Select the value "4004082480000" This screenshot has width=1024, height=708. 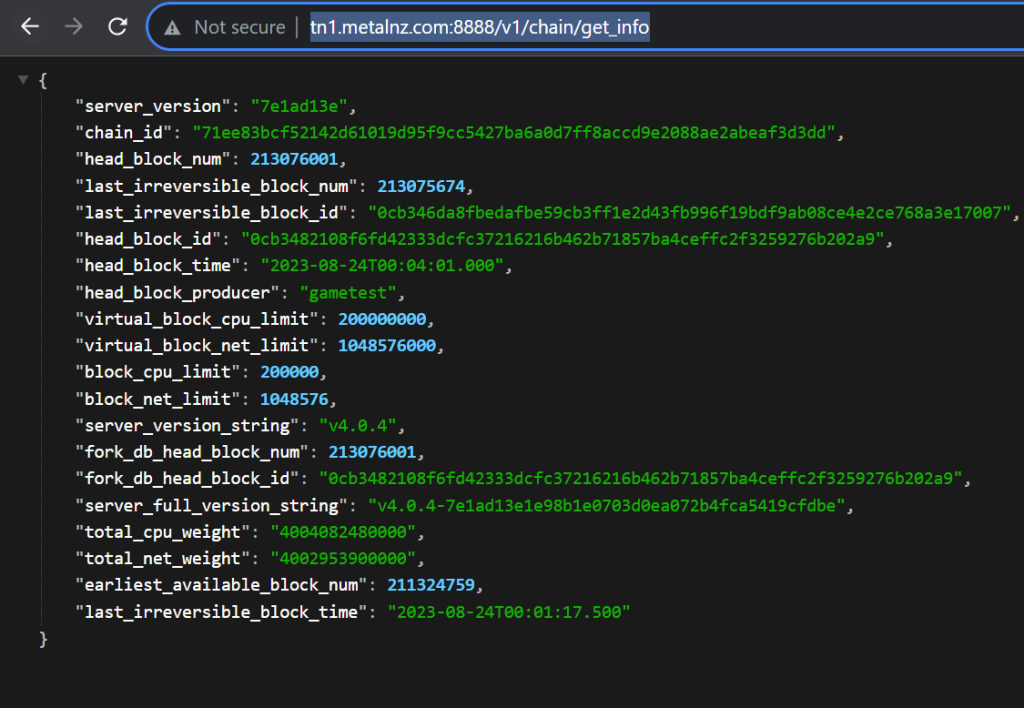pyautogui.click(x=343, y=532)
